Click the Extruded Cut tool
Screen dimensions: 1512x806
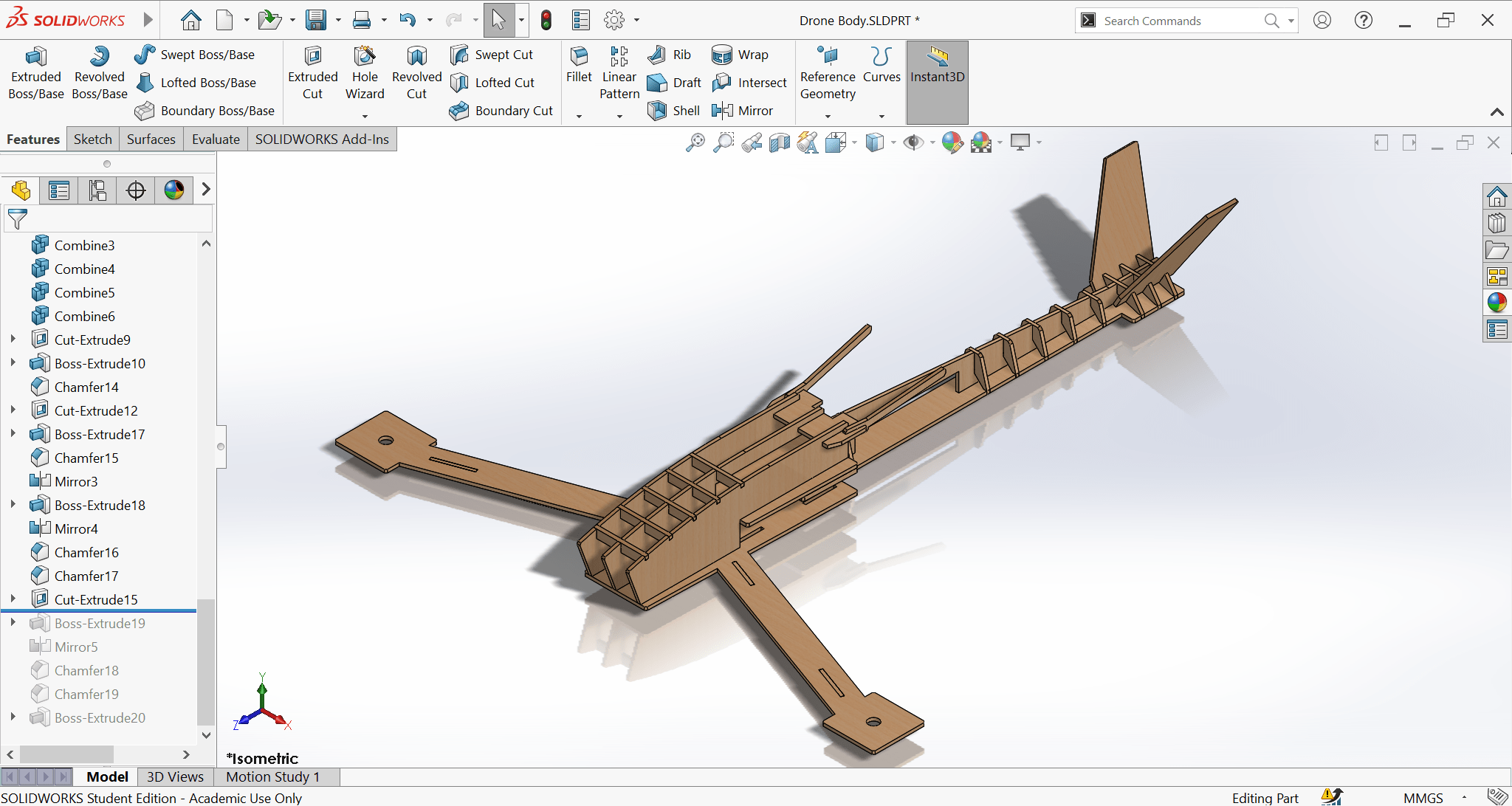(312, 73)
